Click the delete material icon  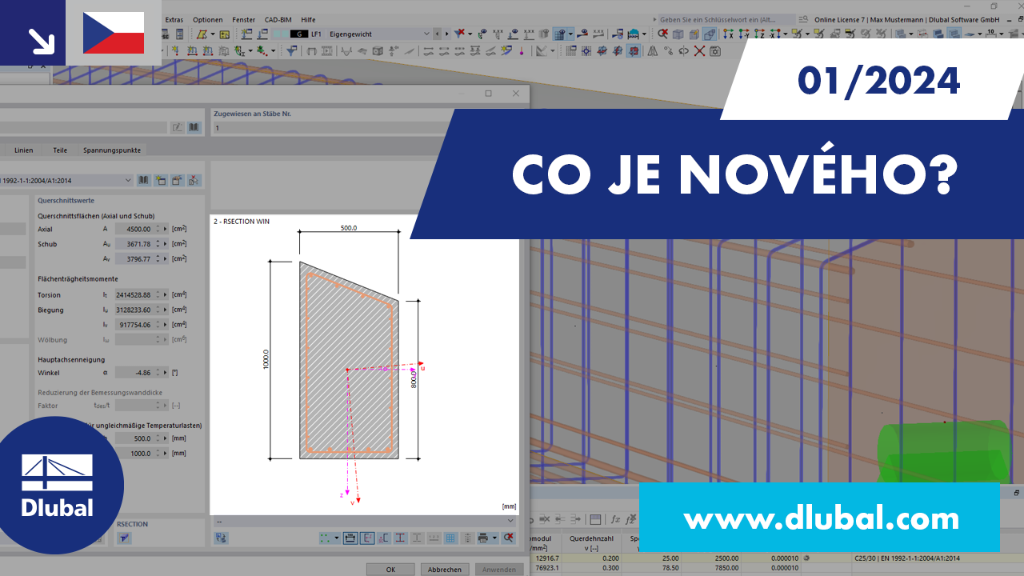pyautogui.click(x=194, y=180)
